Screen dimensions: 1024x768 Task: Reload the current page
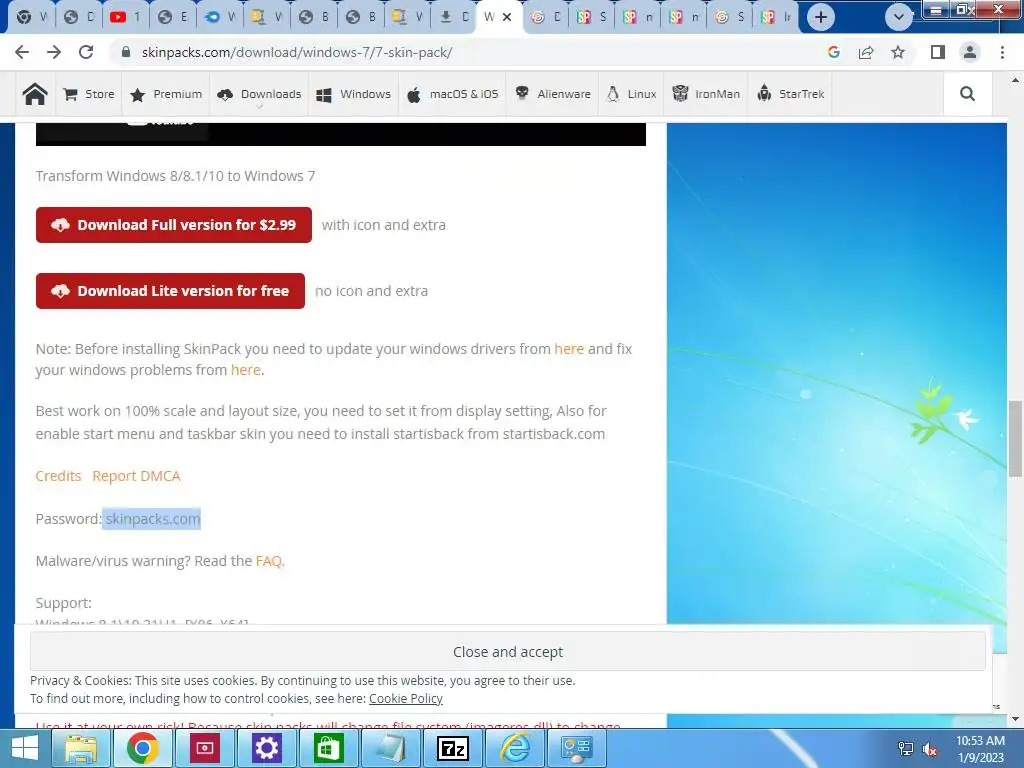pos(86,52)
